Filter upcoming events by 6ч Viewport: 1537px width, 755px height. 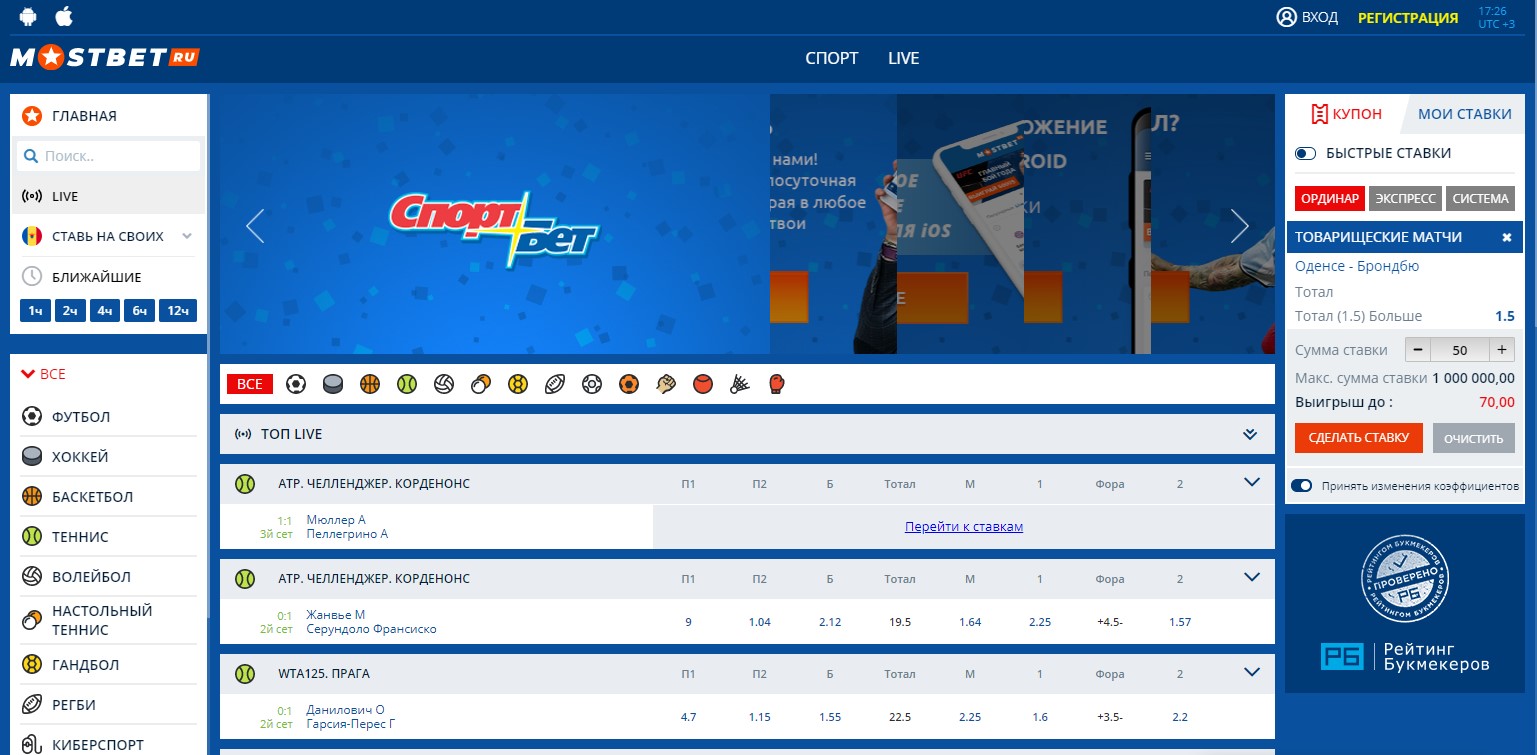point(140,311)
